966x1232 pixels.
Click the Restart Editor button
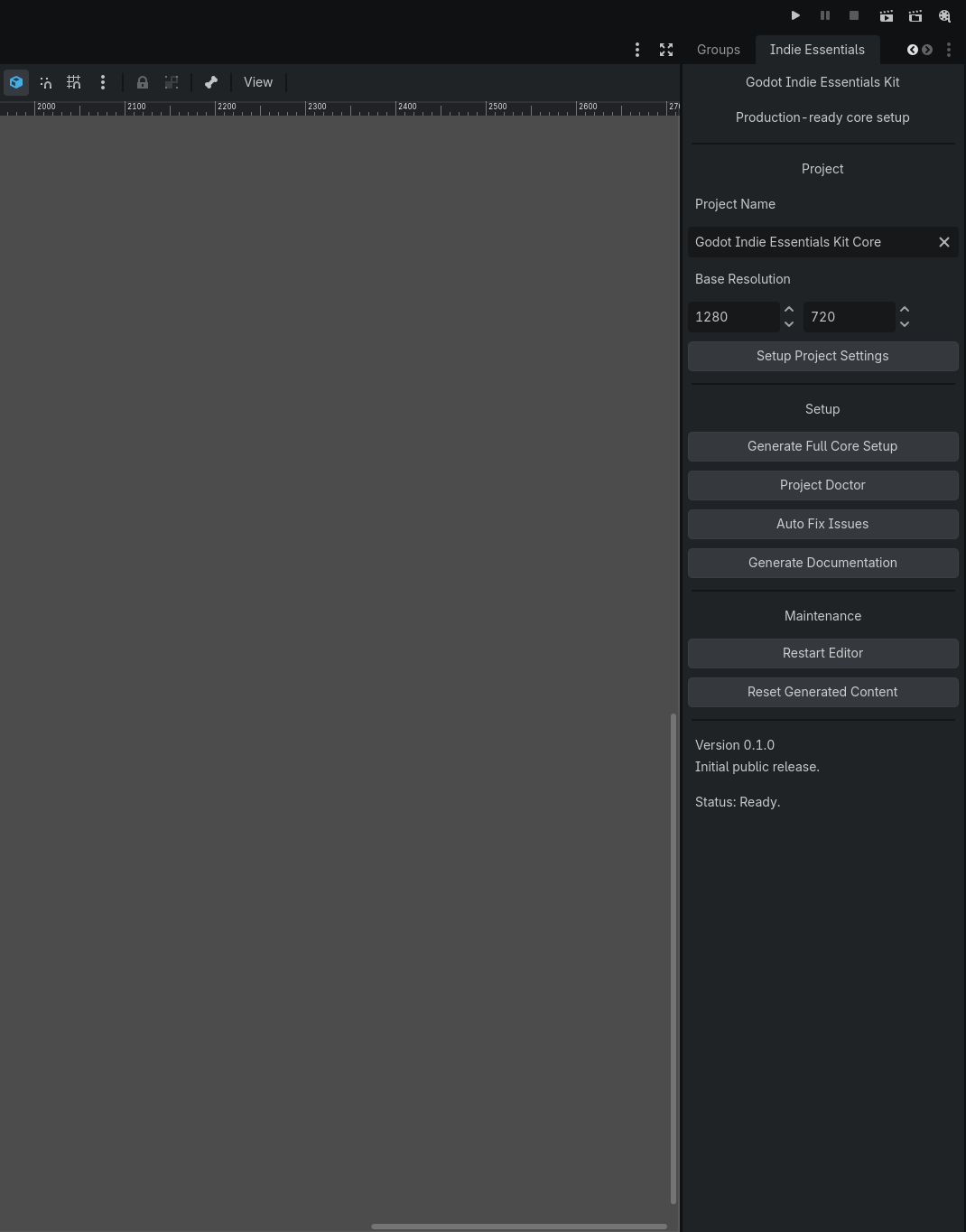point(822,653)
